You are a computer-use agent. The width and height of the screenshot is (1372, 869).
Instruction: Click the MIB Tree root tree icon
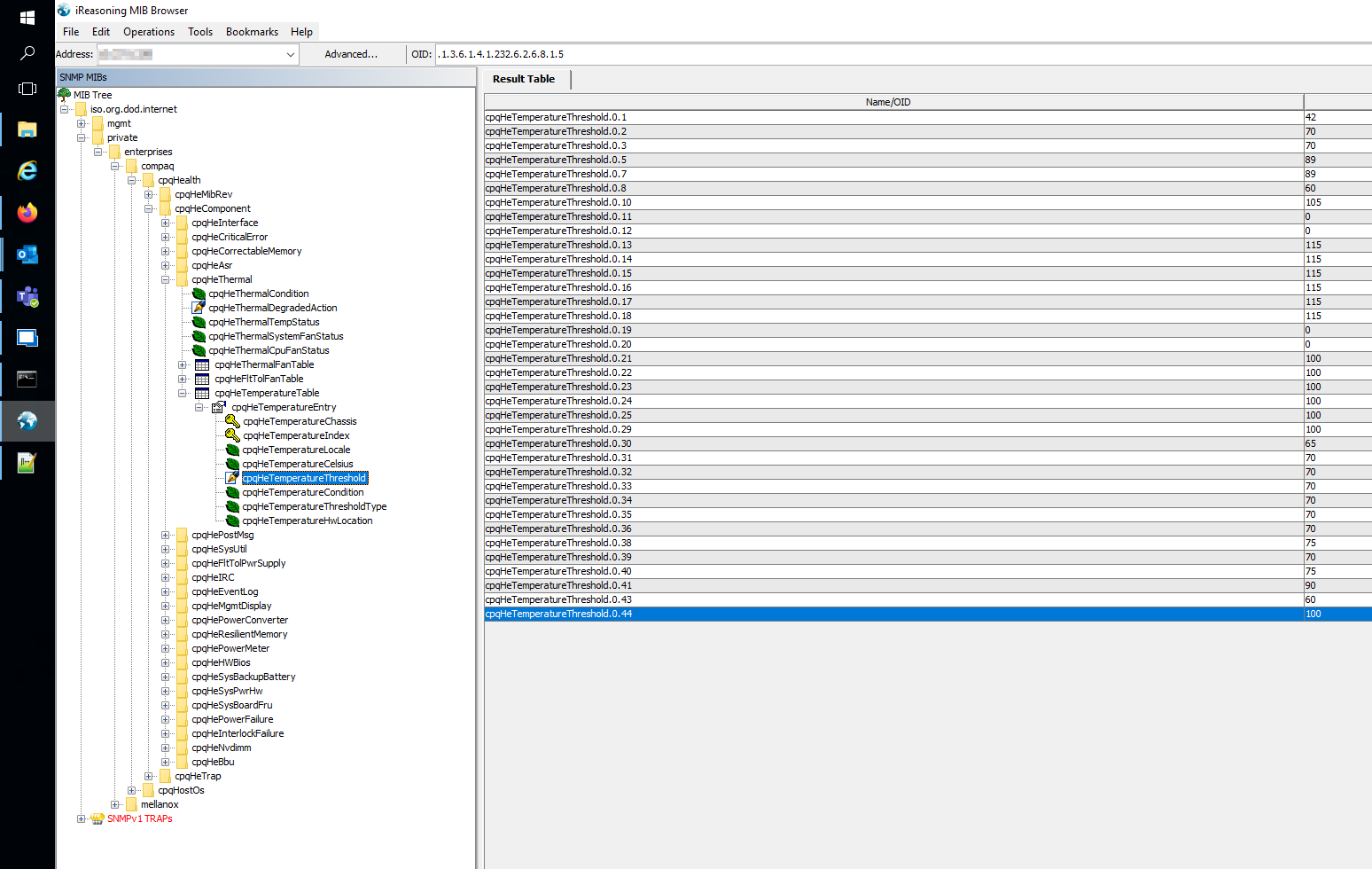pyautogui.click(x=65, y=94)
